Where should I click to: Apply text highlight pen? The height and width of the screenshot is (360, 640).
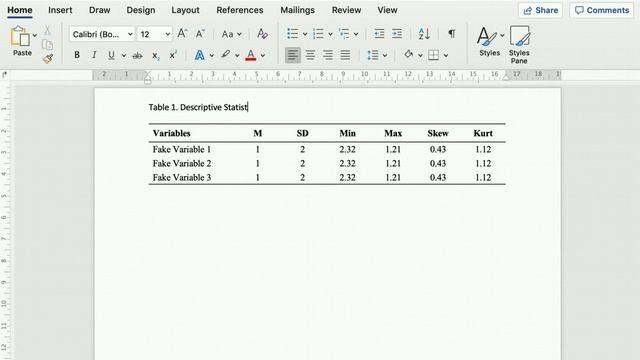pos(226,54)
